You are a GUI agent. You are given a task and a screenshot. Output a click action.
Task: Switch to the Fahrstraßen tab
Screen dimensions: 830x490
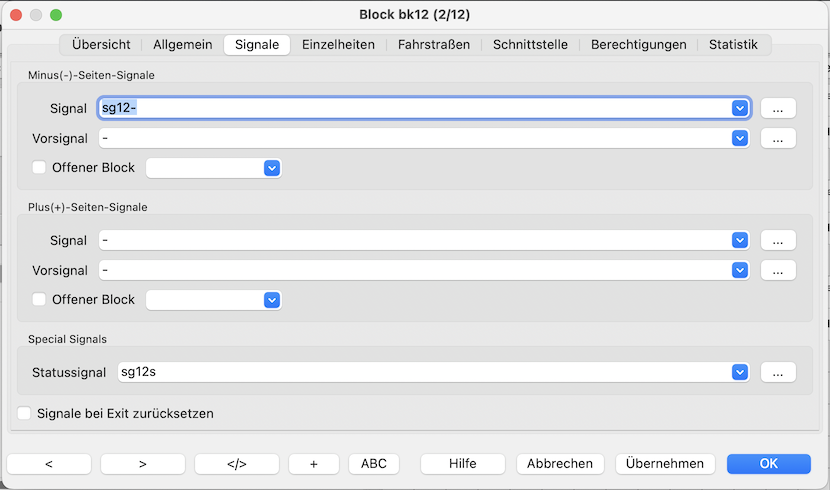tap(433, 45)
